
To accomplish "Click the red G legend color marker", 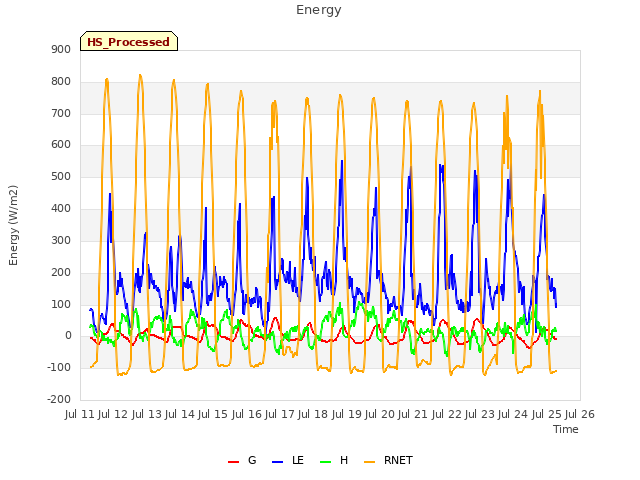I will pos(233,462).
